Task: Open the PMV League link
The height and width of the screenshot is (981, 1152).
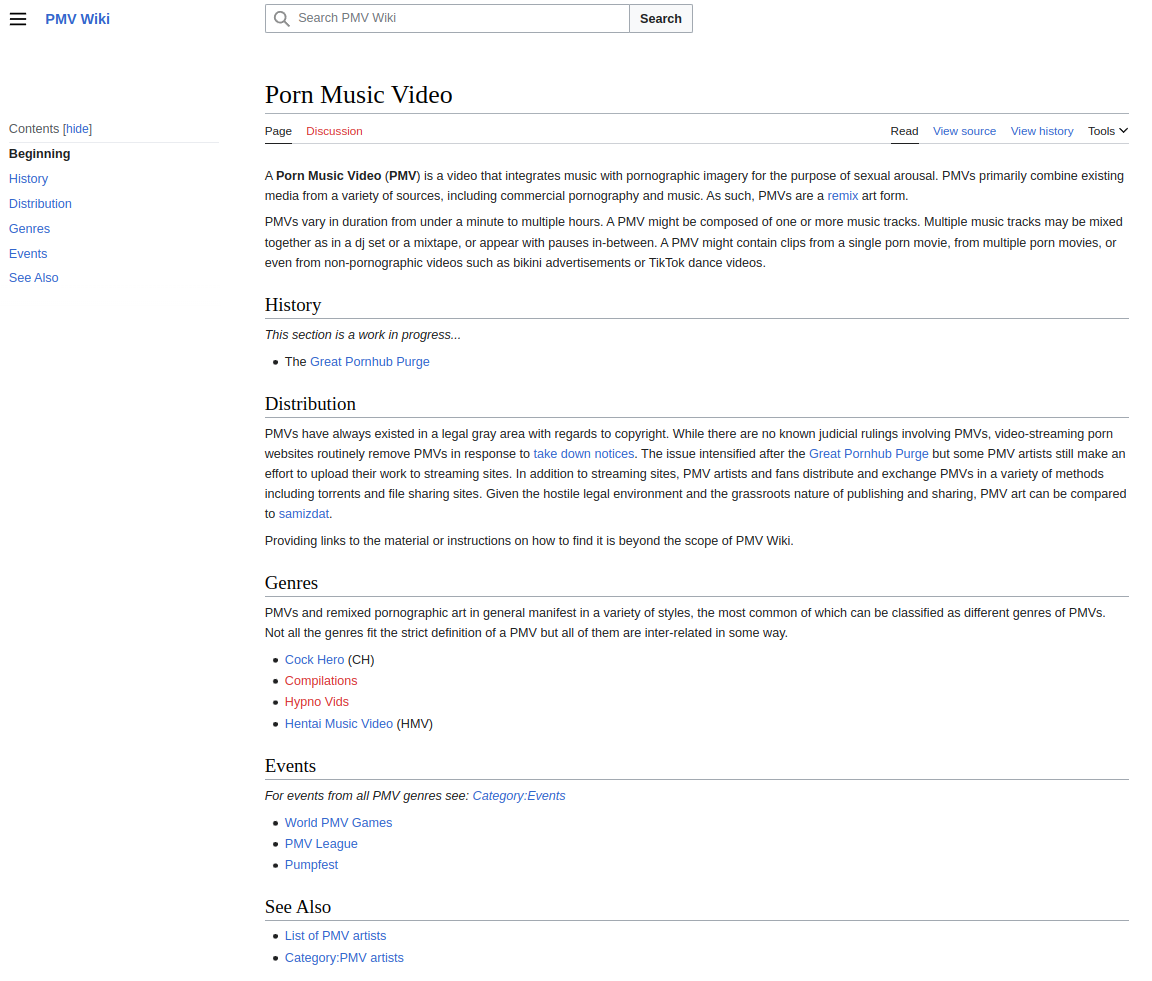Action: point(321,844)
